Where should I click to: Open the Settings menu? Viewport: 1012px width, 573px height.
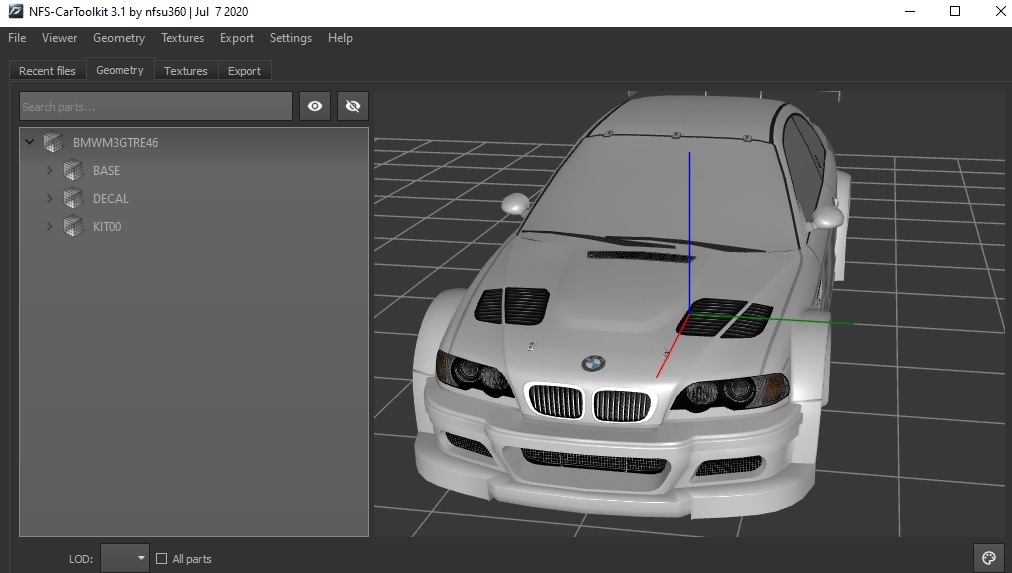coord(290,38)
